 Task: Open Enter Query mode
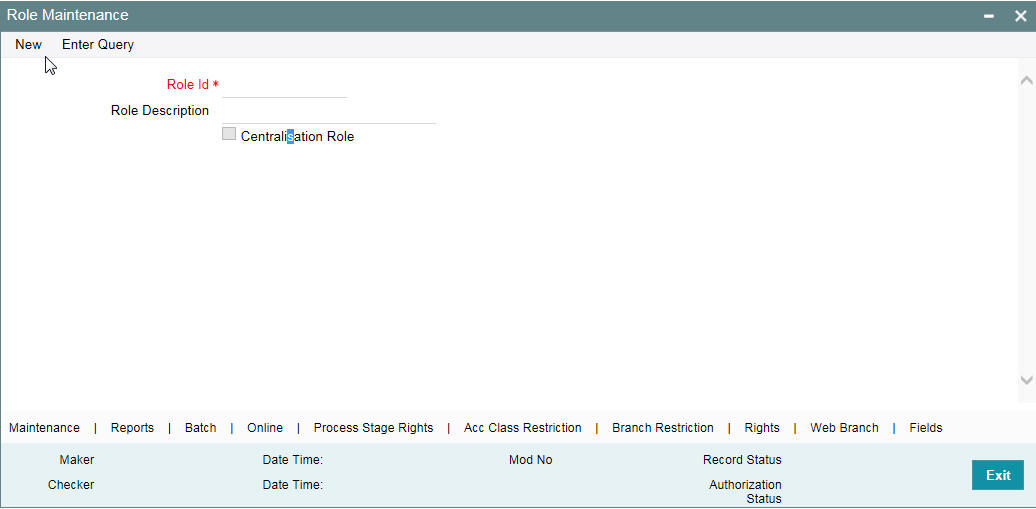click(x=98, y=44)
